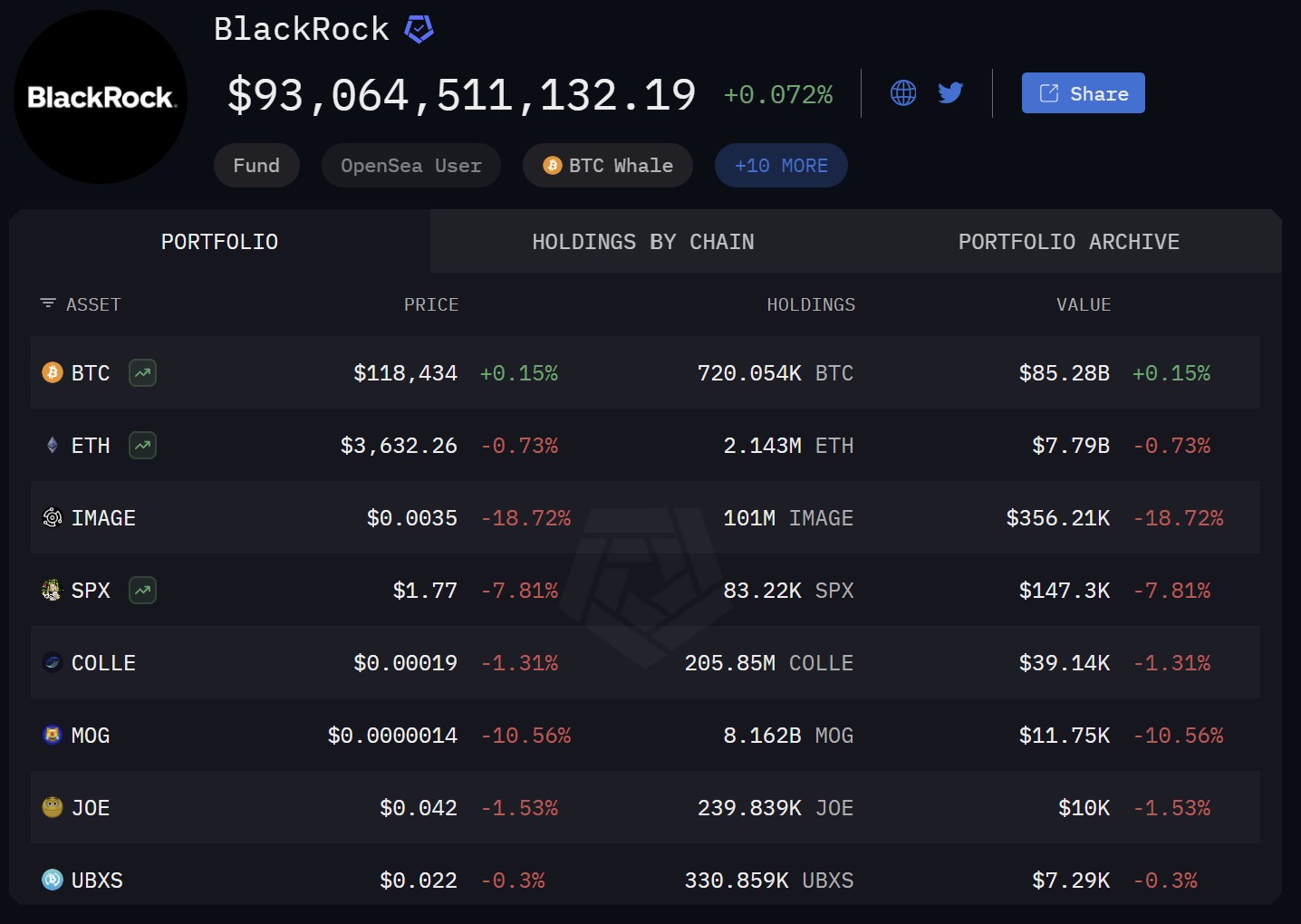This screenshot has width=1301, height=924.
Task: Toggle the BTC Whale tag
Action: pos(607,165)
